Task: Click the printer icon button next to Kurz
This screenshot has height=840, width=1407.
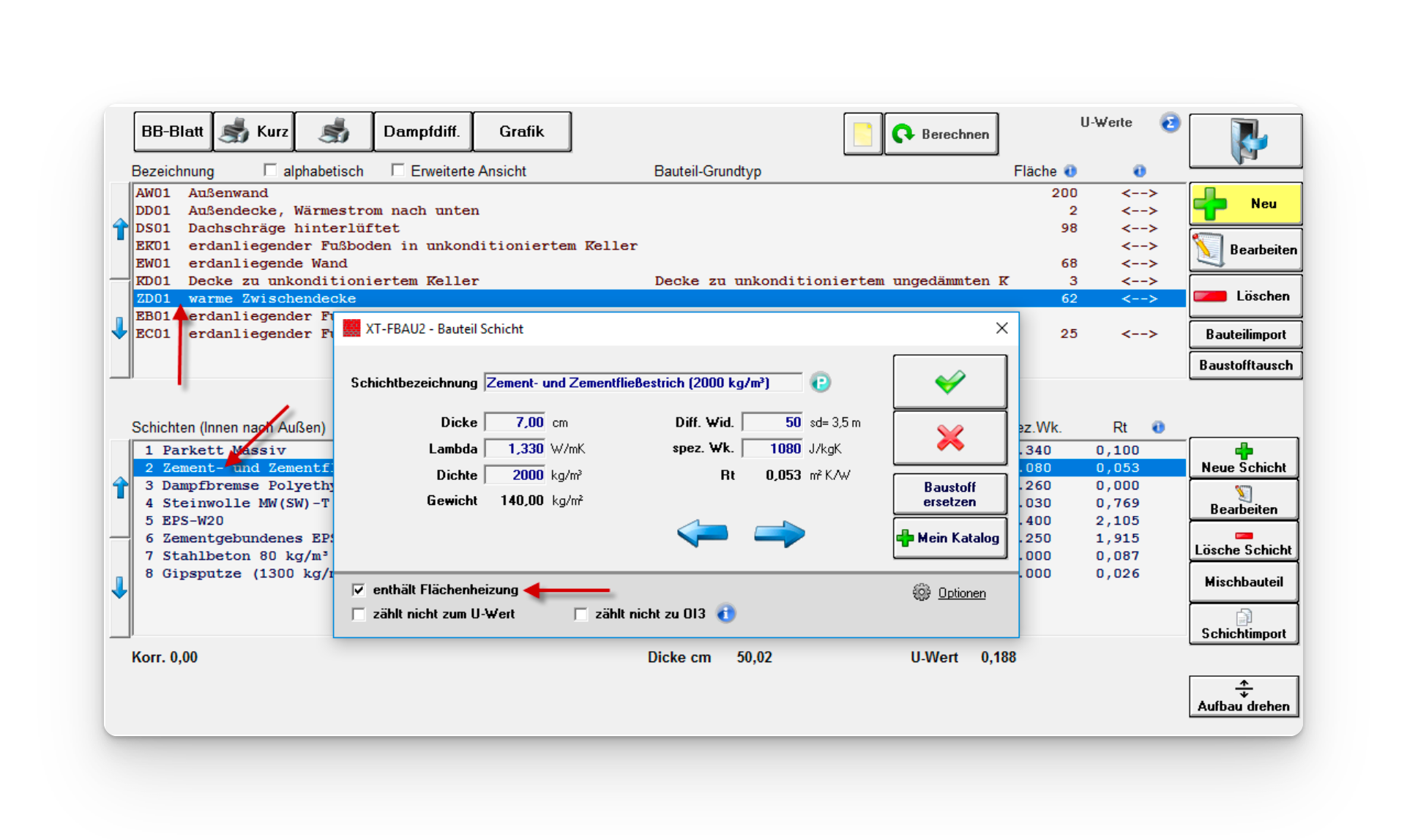Action: (334, 132)
